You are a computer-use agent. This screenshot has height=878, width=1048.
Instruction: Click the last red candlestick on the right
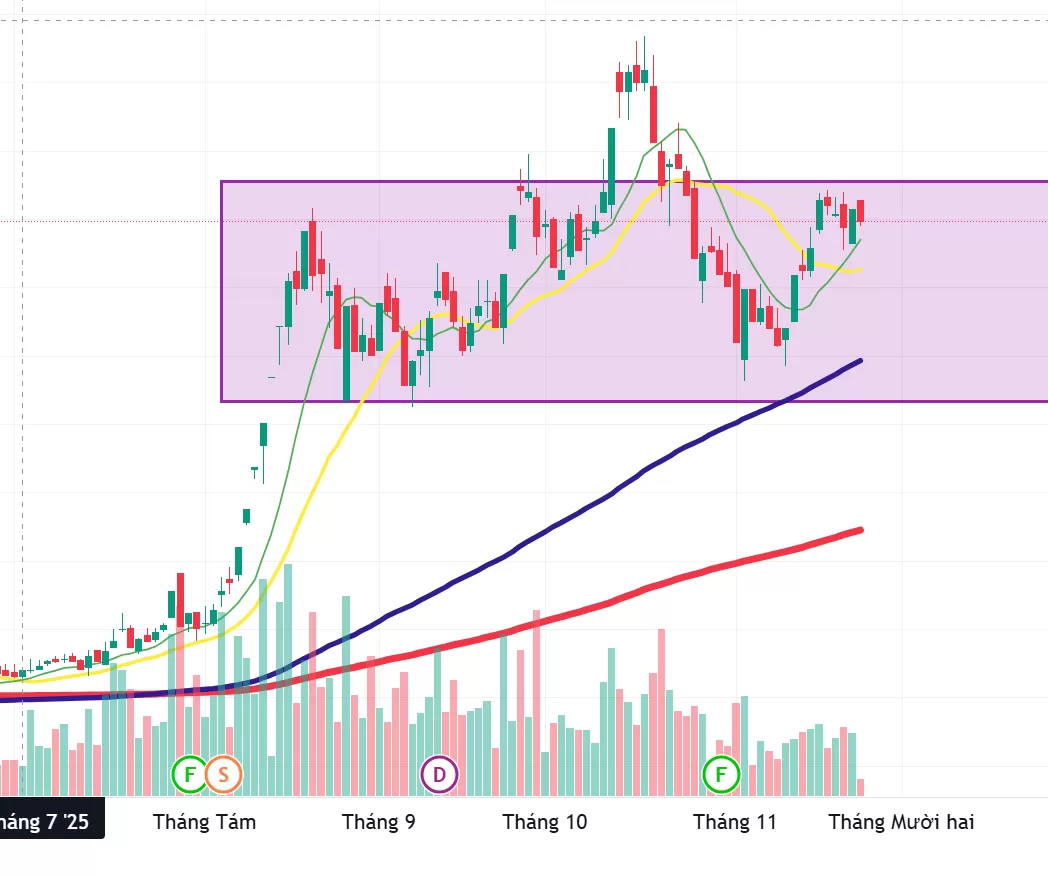(x=860, y=211)
